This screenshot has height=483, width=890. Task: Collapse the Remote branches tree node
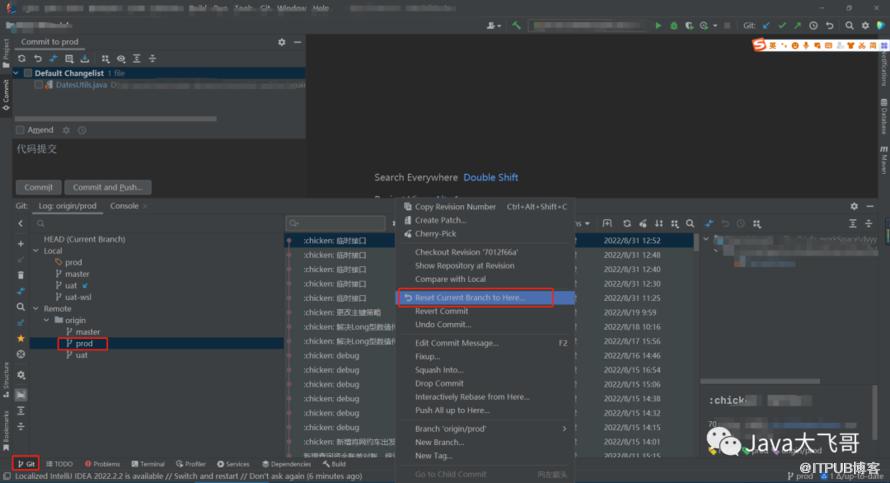coord(34,309)
